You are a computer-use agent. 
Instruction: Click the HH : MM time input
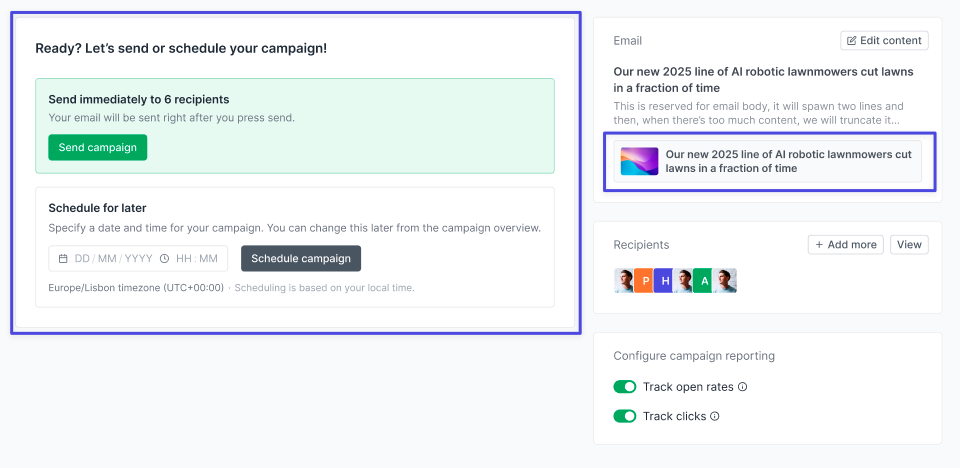[x=197, y=259]
